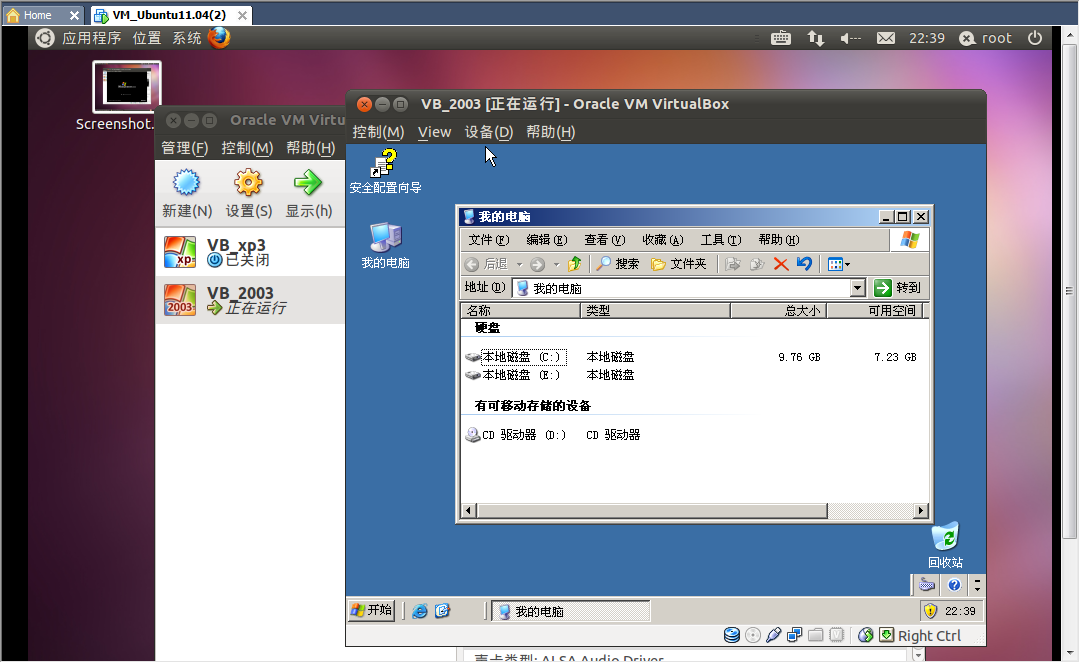Expand the back history dropdown arrow
The image size is (1080, 663).
(x=519, y=264)
